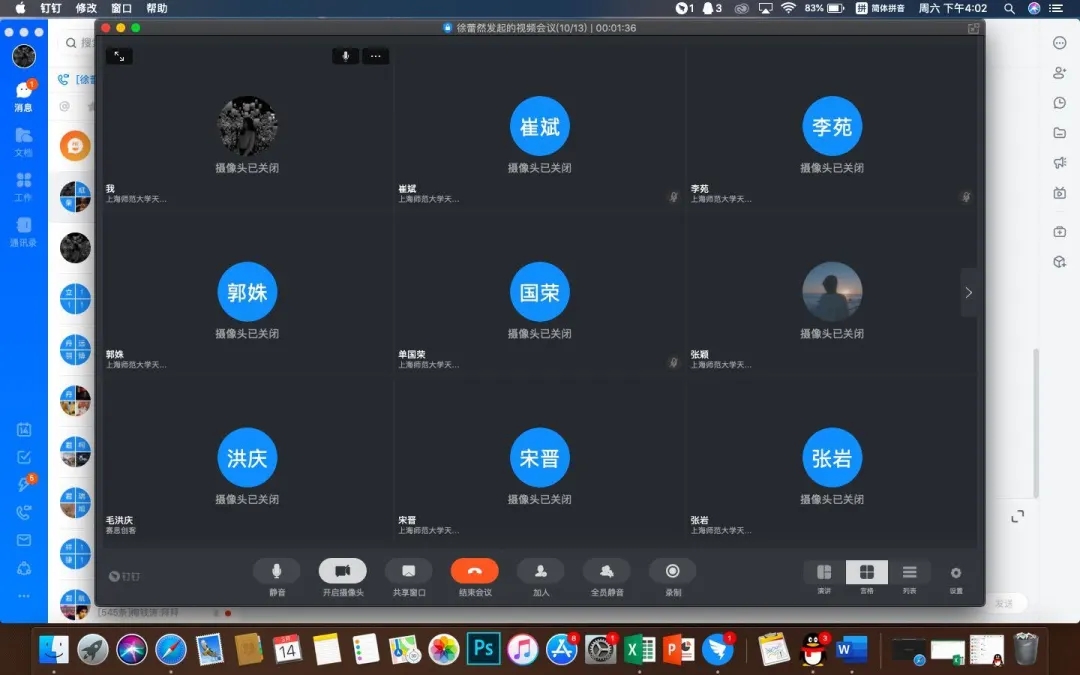1080x675 pixels.
Task: Open the three-dot menu on my tile
Action: (x=375, y=56)
